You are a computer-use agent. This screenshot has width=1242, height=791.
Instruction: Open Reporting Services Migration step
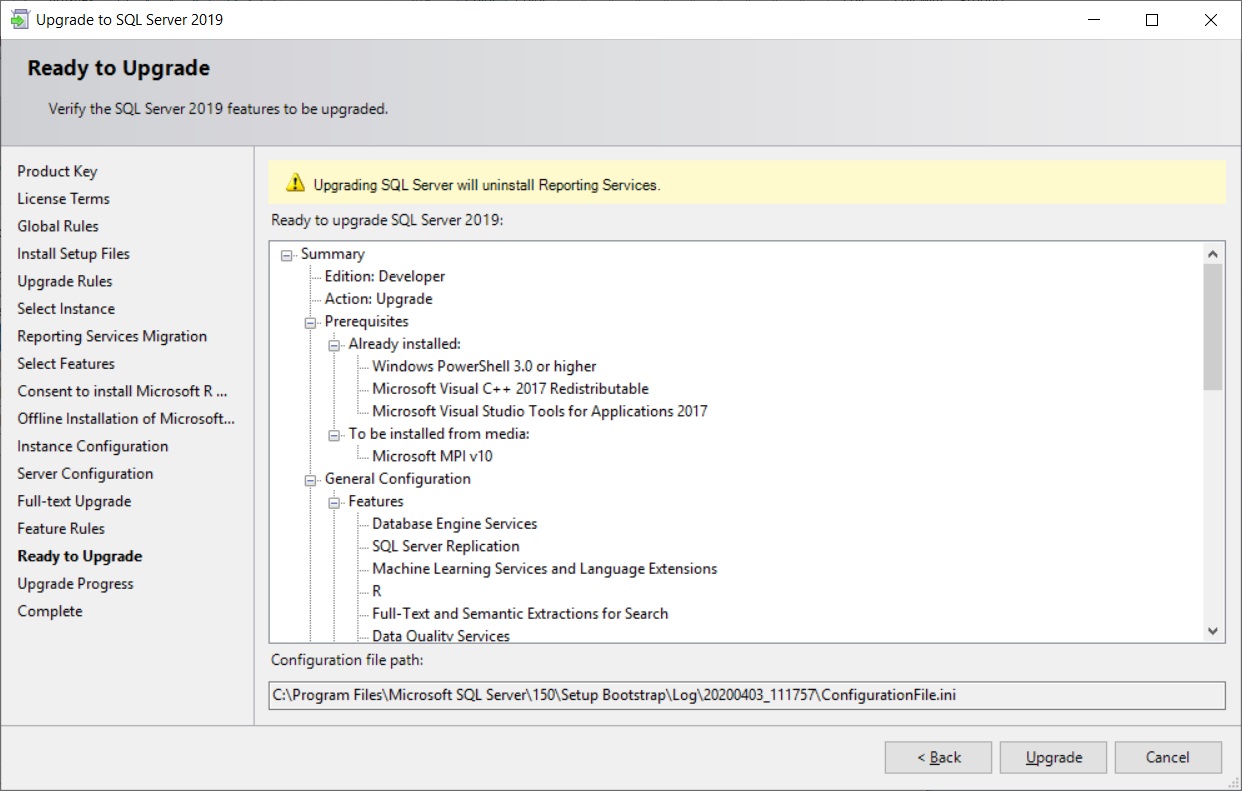pyautogui.click(x=112, y=336)
